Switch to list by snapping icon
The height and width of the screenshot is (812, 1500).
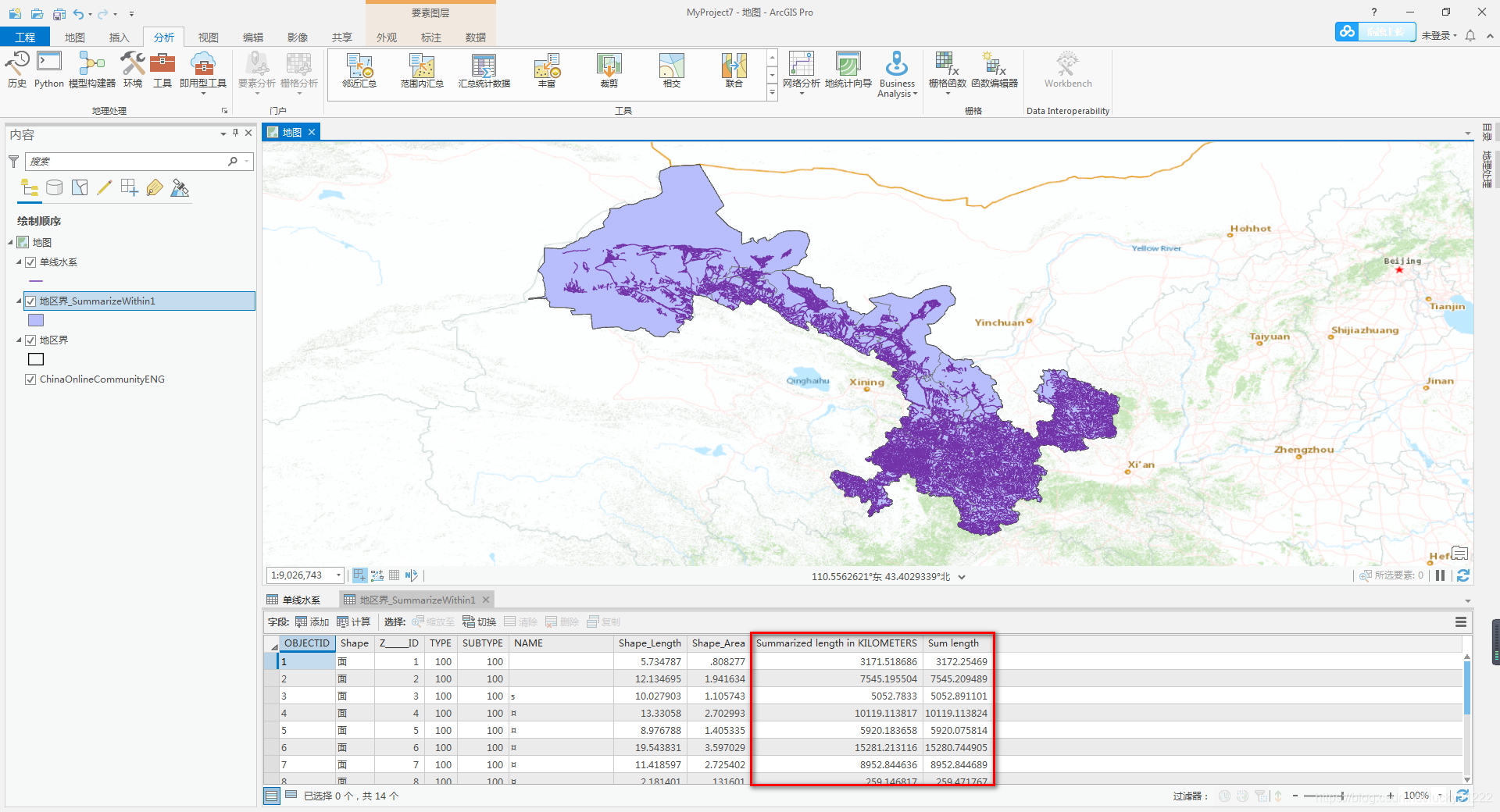pos(130,187)
